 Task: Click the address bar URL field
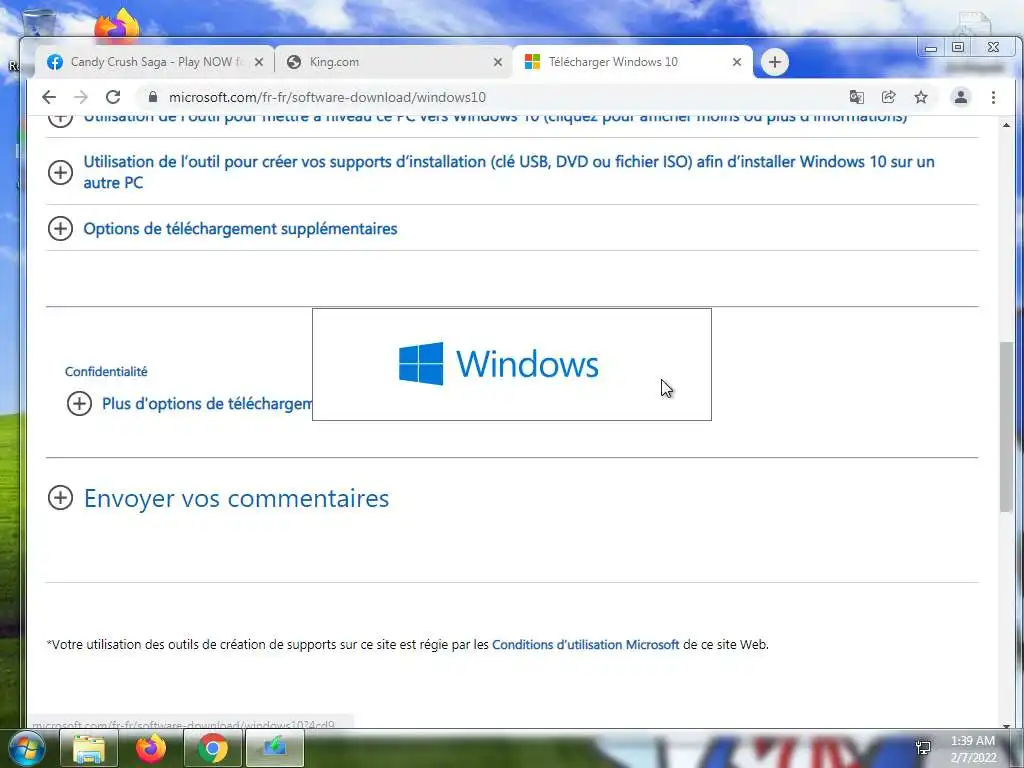(x=490, y=97)
